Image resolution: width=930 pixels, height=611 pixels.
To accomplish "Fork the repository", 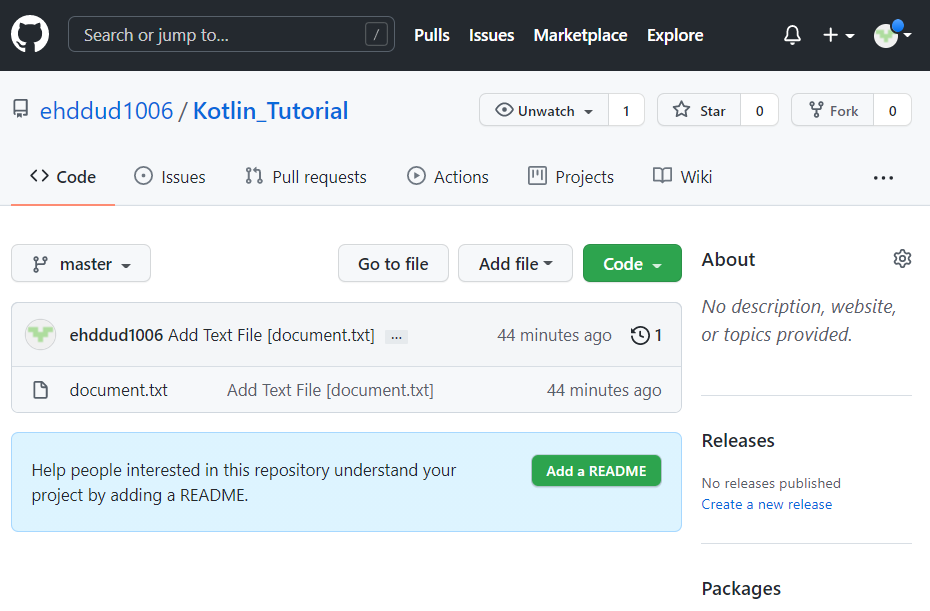I will pyautogui.click(x=833, y=110).
